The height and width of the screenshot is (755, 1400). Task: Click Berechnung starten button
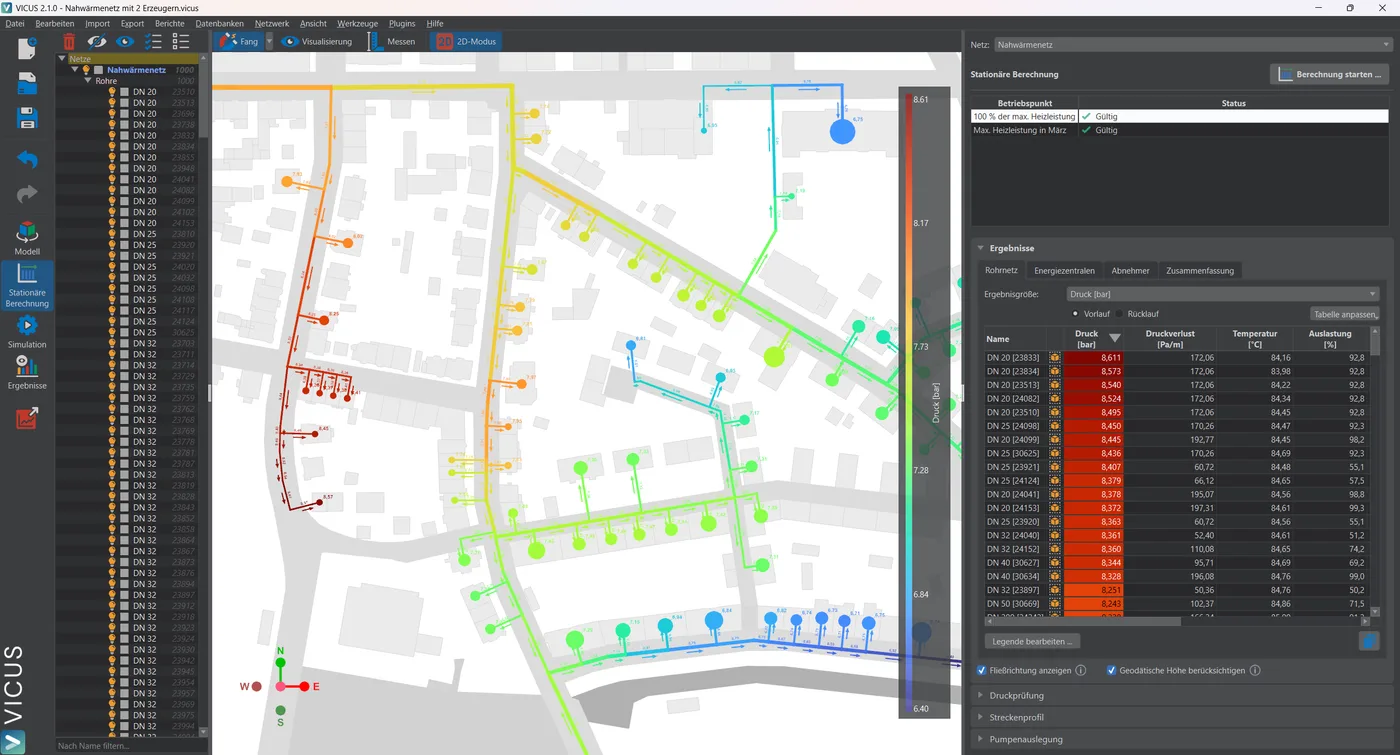(x=1330, y=74)
